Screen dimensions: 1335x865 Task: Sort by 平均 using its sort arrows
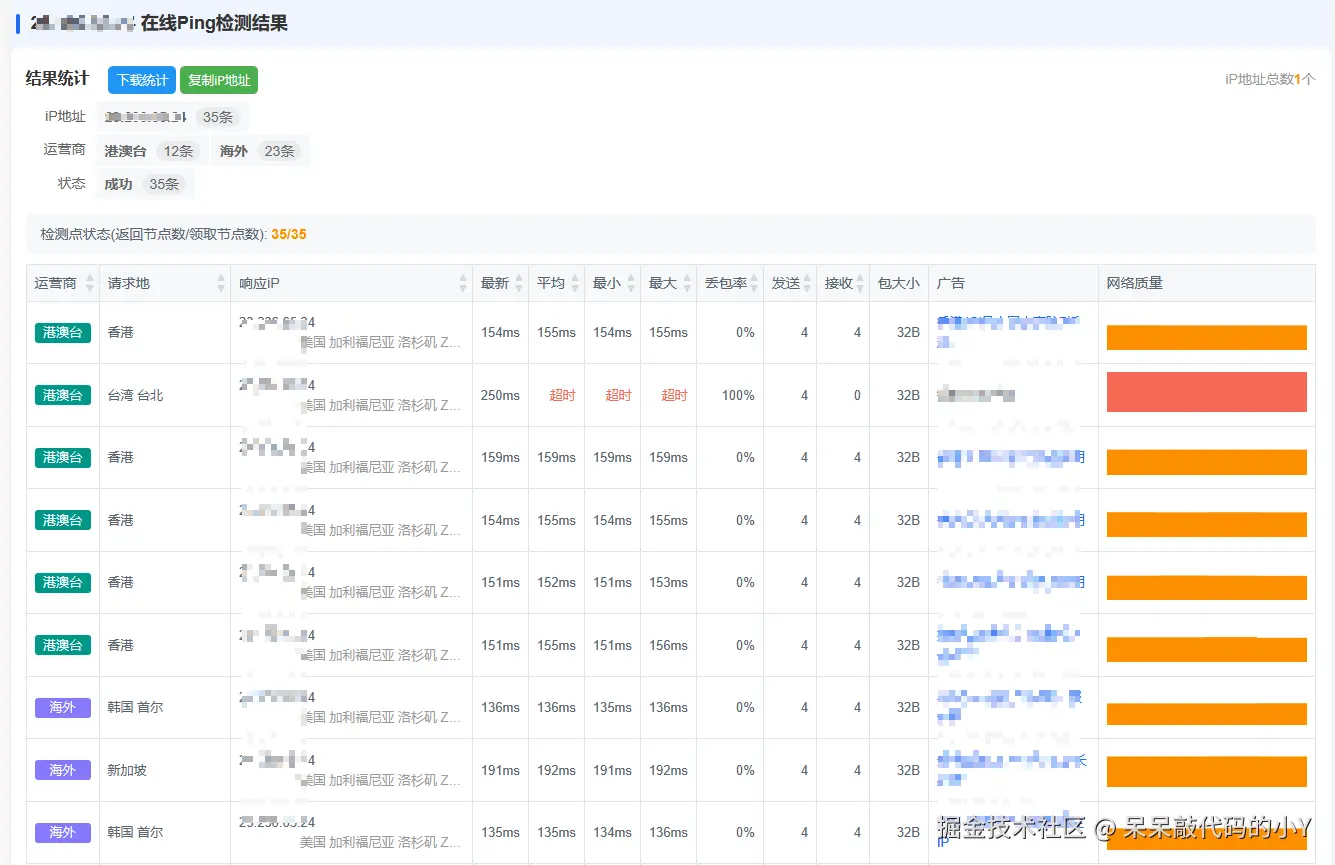575,283
